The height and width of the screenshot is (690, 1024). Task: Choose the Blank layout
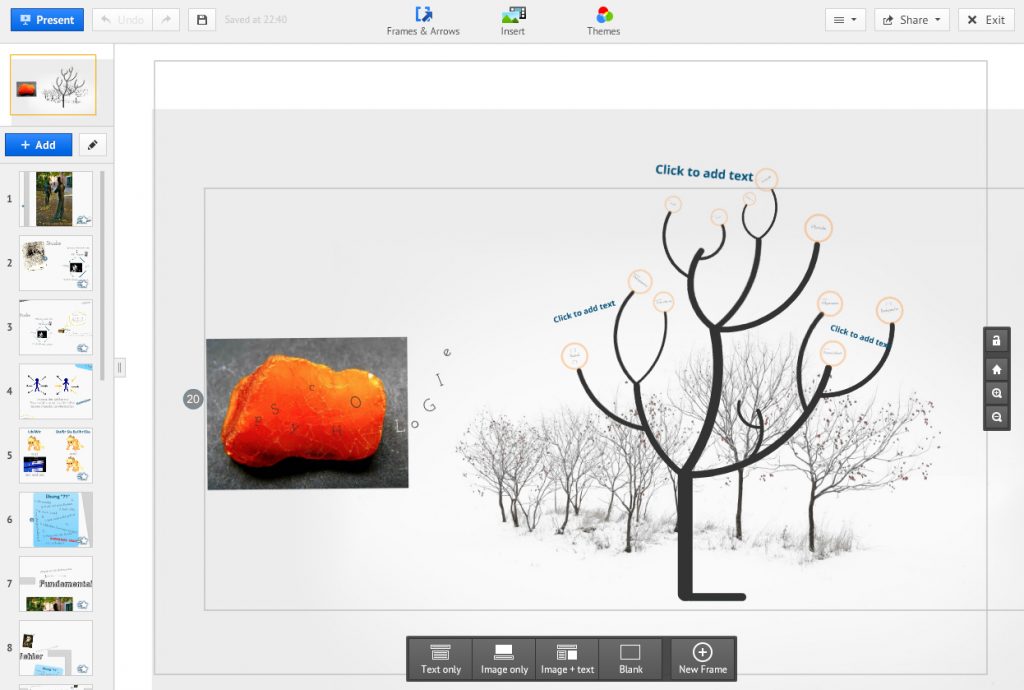pyautogui.click(x=631, y=659)
